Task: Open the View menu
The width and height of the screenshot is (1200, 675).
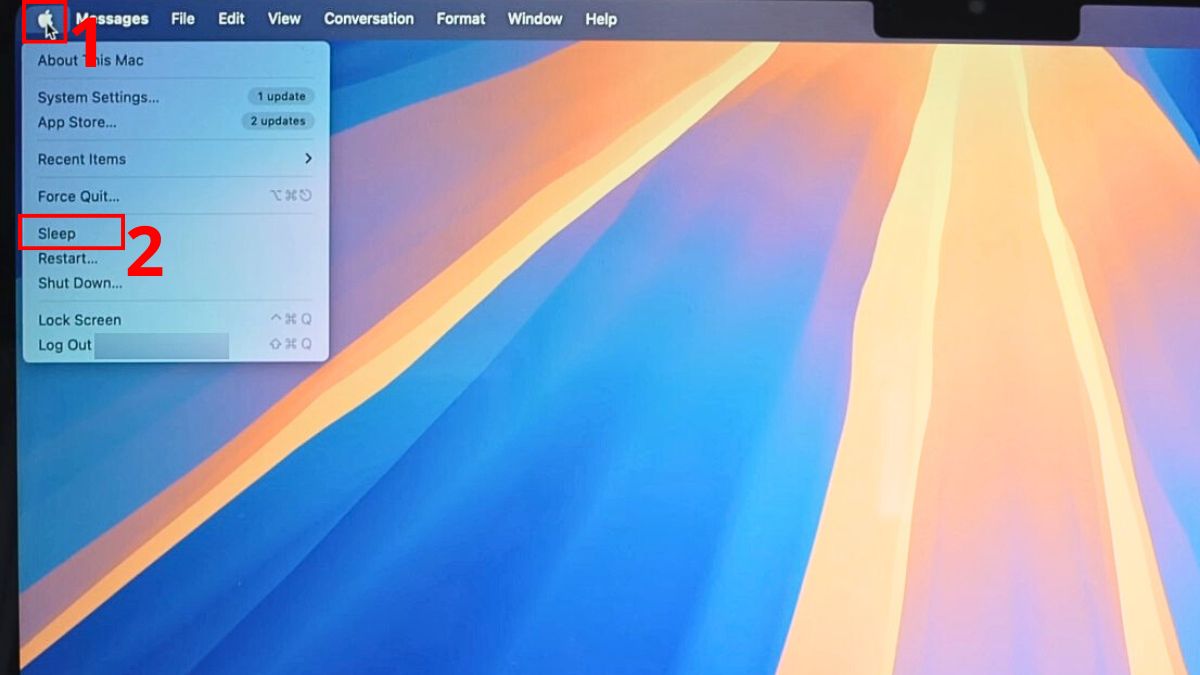Action: tap(283, 18)
